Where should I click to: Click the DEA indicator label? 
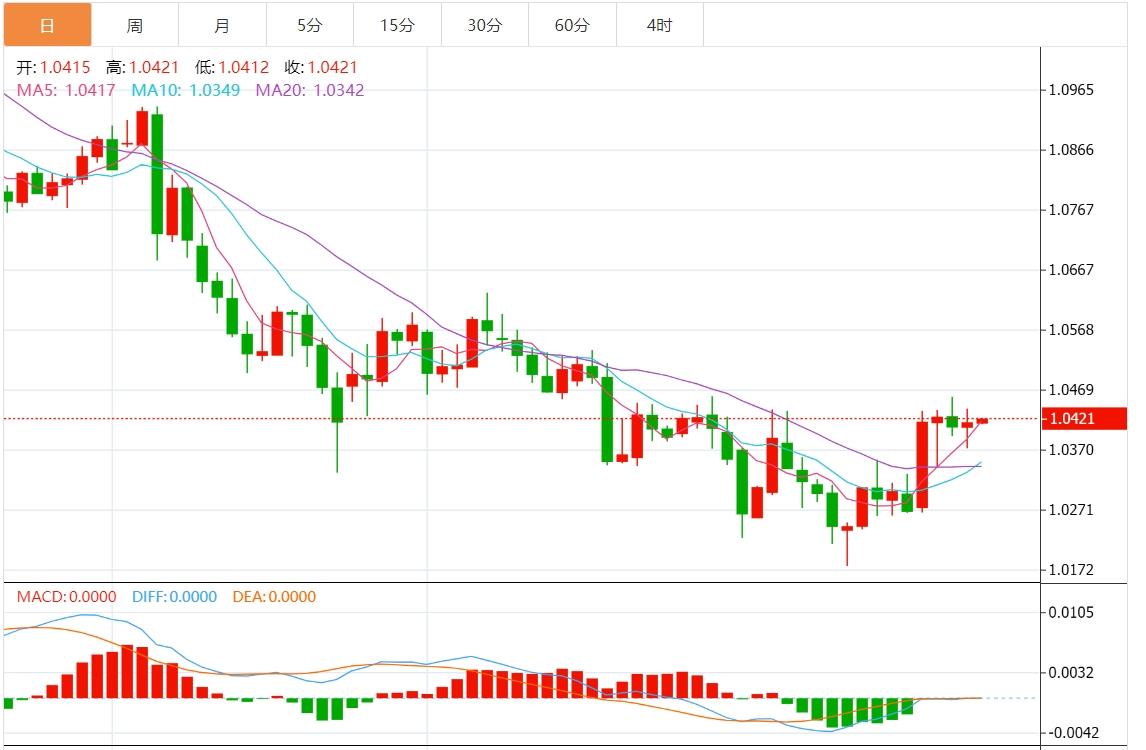pos(273,597)
